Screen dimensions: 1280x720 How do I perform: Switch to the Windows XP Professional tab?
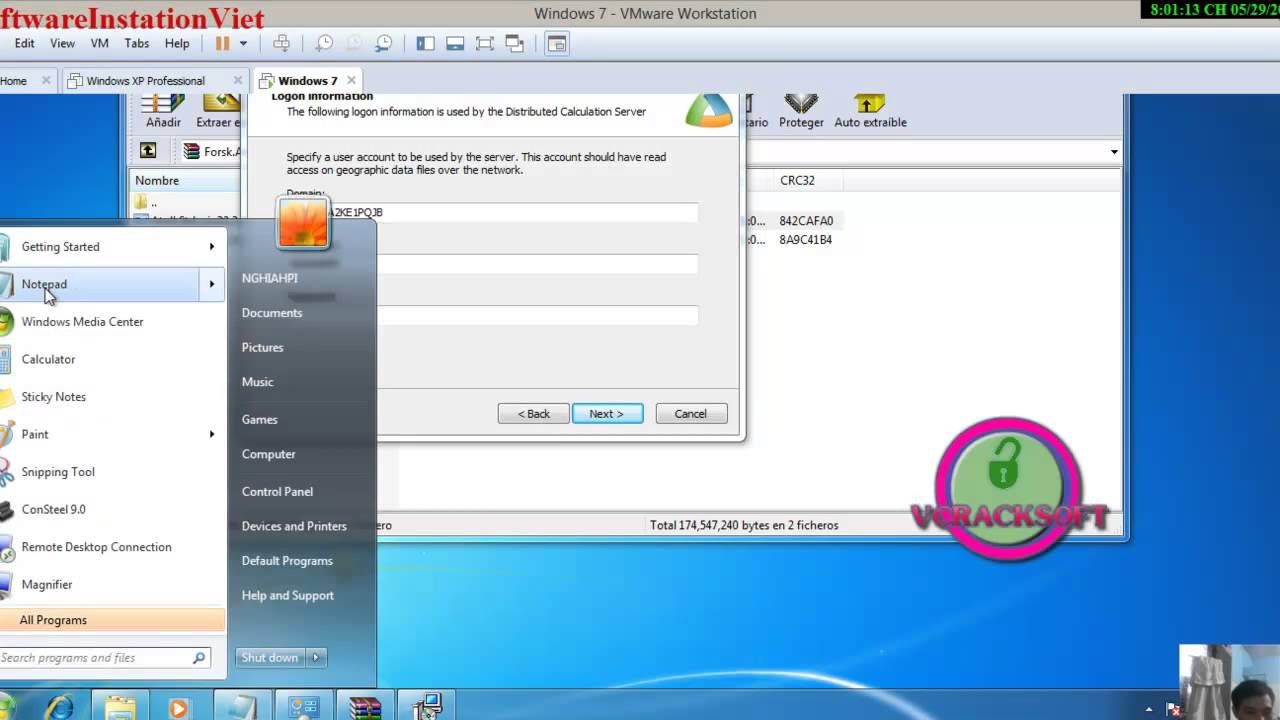(x=145, y=81)
